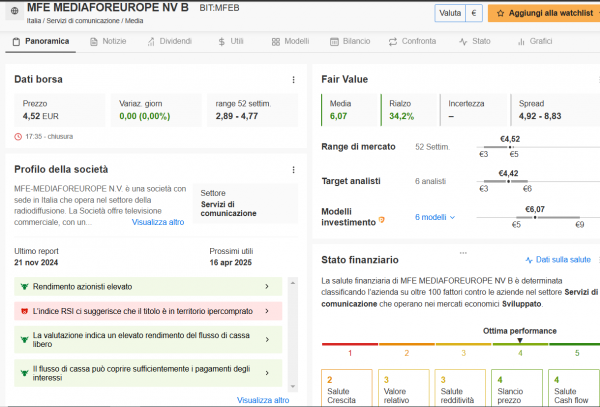Expand the pagamenti degli interessi row chevron

click(x=267, y=373)
